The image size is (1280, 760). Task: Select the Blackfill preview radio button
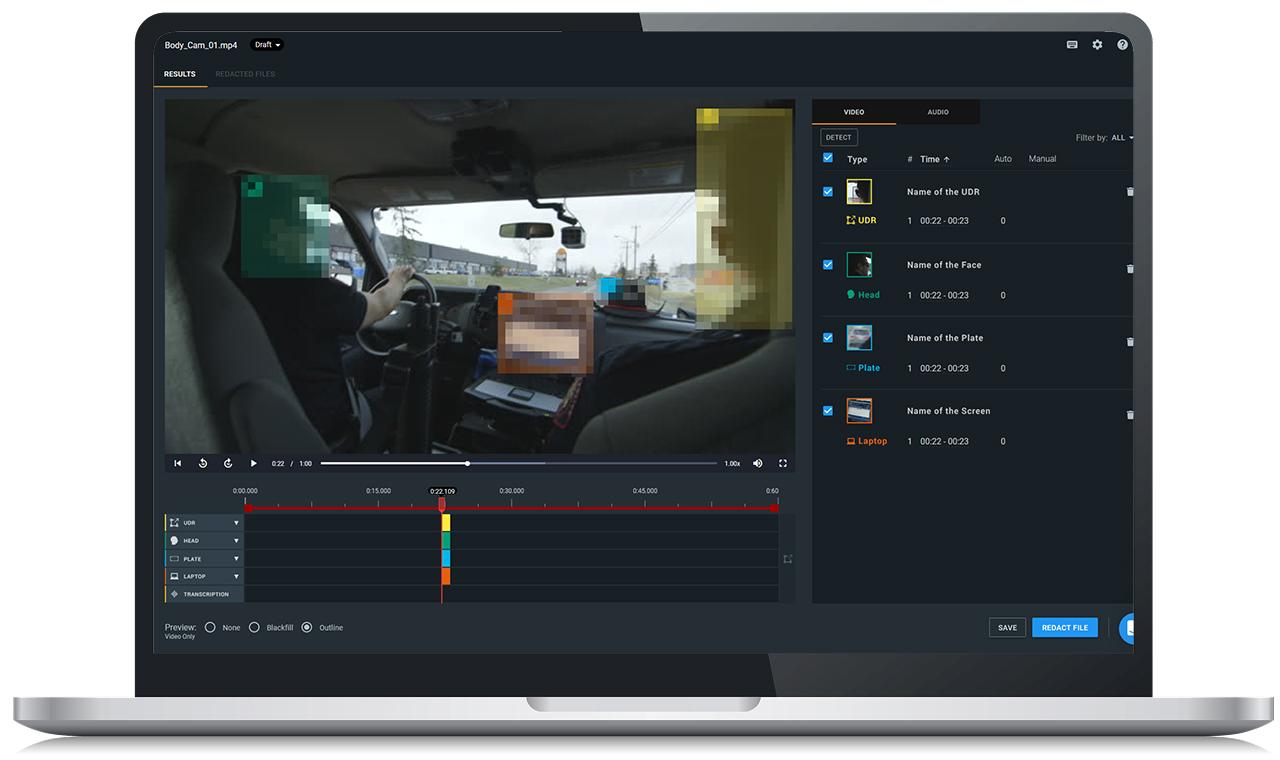tap(255, 627)
